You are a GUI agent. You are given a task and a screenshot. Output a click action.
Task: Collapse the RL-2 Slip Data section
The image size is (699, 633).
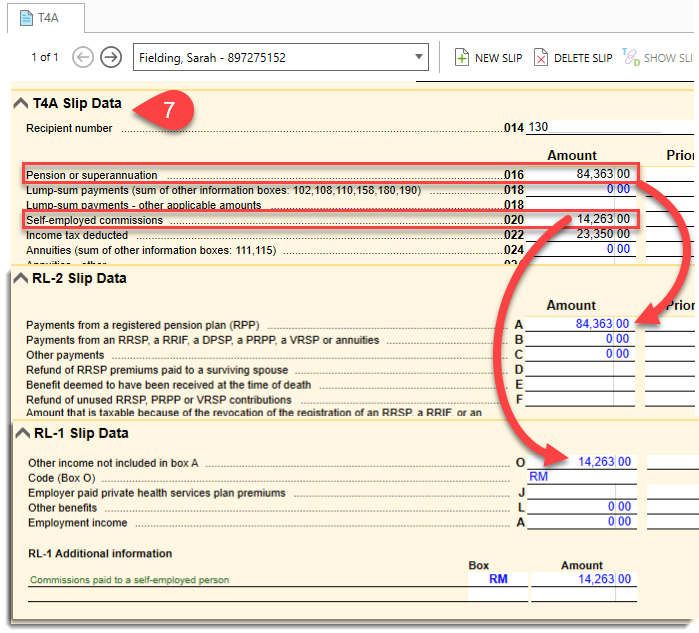pyautogui.click(x=21, y=278)
